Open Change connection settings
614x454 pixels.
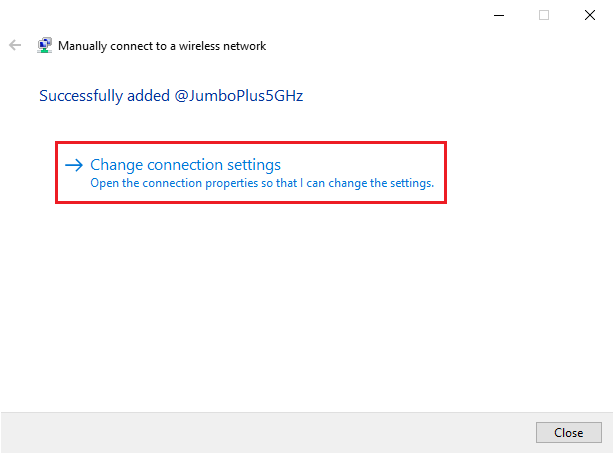pyautogui.click(x=185, y=165)
